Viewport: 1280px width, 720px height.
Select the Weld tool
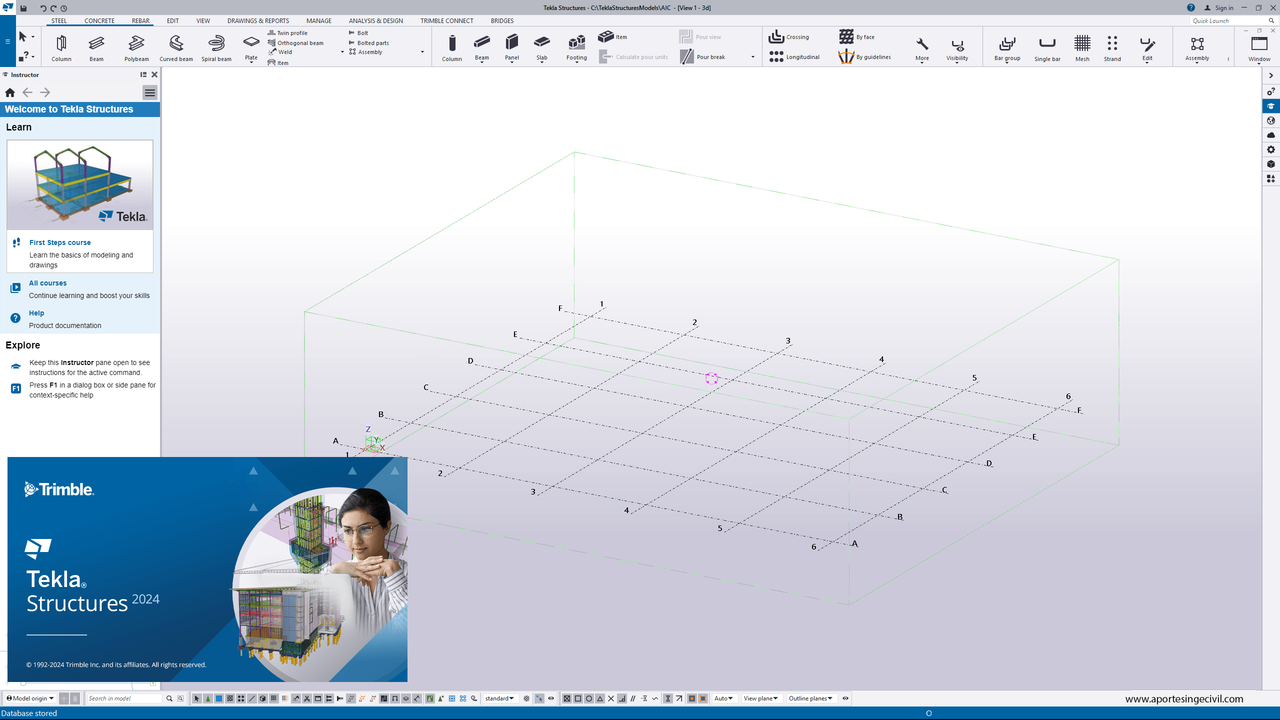[280, 52]
